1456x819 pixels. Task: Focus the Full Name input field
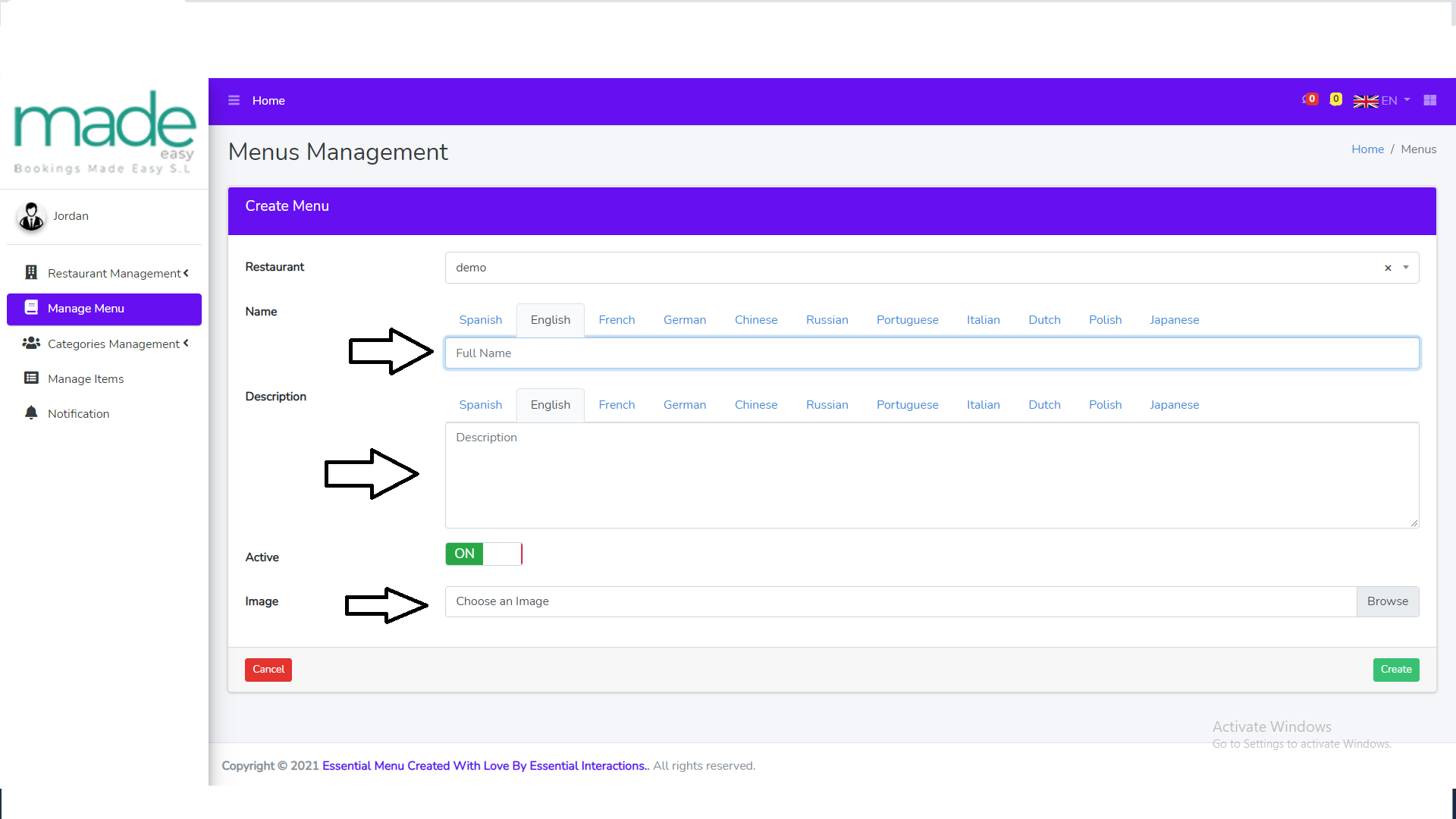pos(932,353)
